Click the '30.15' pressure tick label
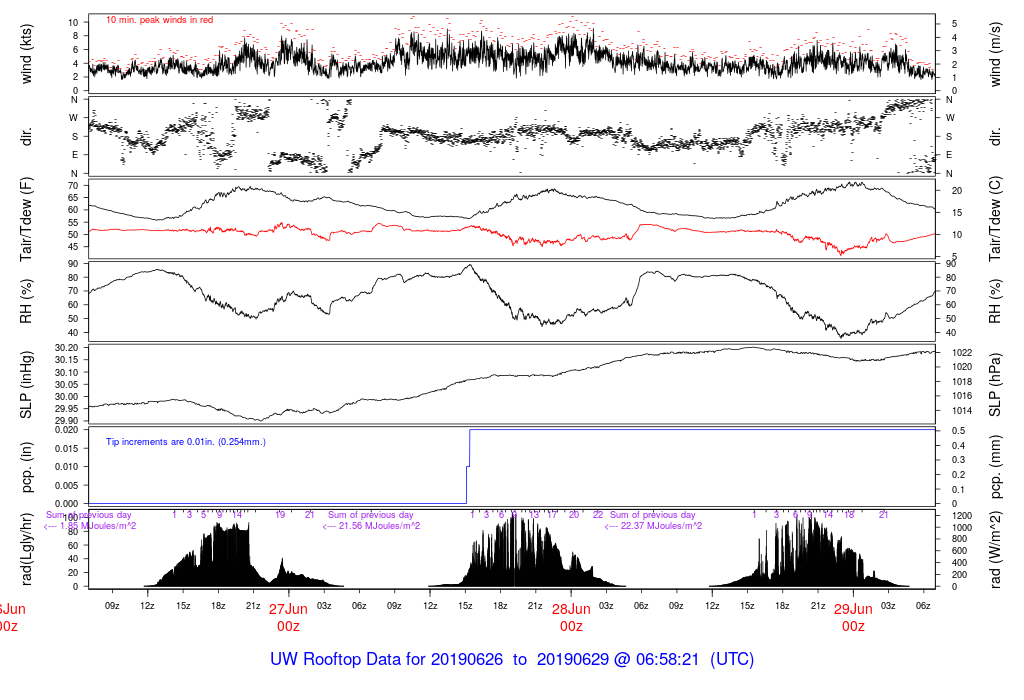Screen dimensions: 1024x700 pos(66,360)
